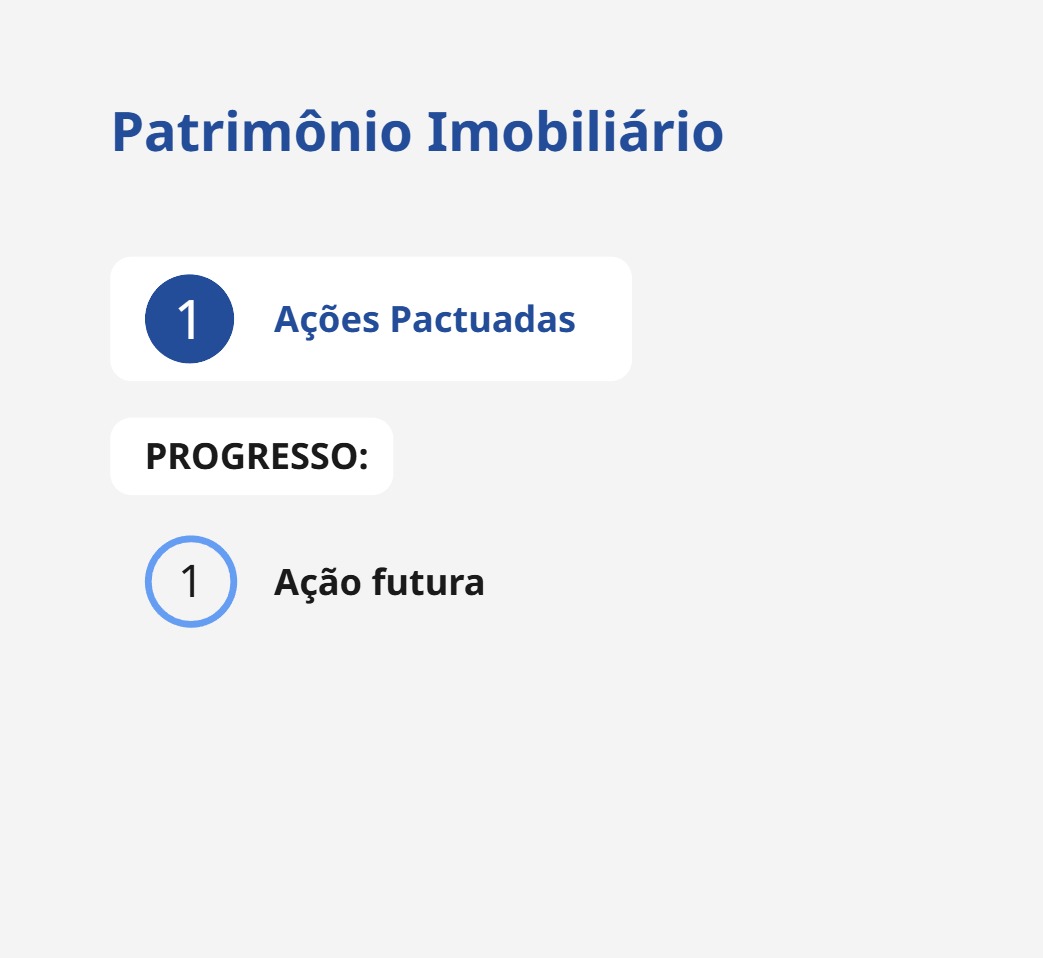Click the outlined light-blue step 1 circle
The height and width of the screenshot is (958, 1043).
click(190, 581)
